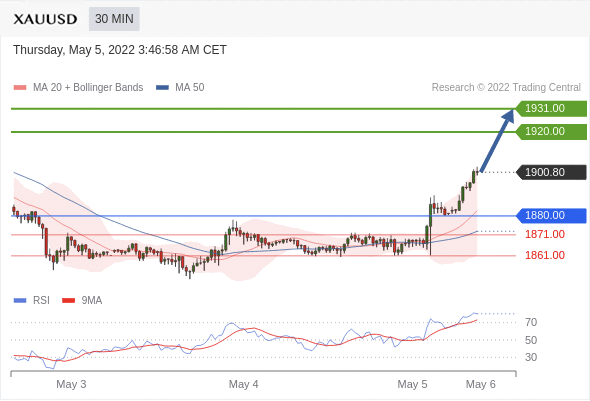Click the black 1900.80 current price tag
The width and height of the screenshot is (590, 401).
coord(551,172)
